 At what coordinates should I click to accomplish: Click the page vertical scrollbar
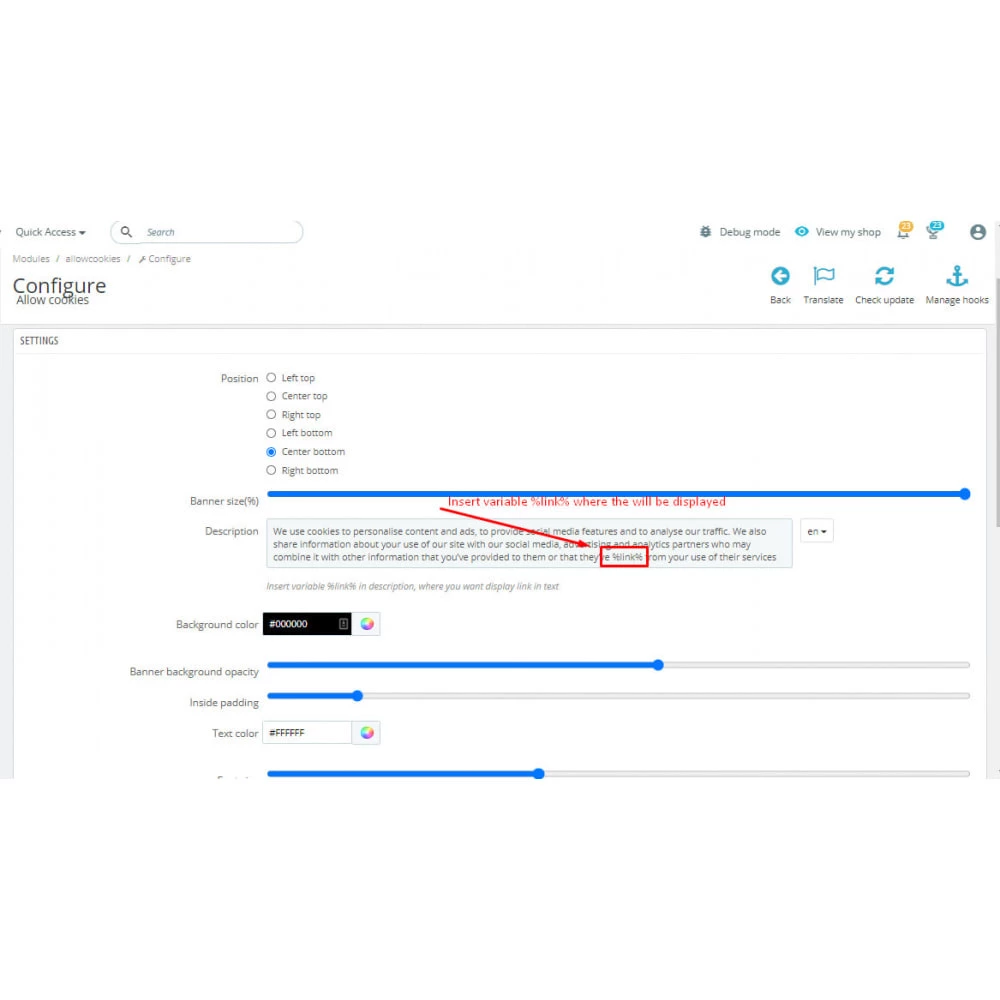997,402
